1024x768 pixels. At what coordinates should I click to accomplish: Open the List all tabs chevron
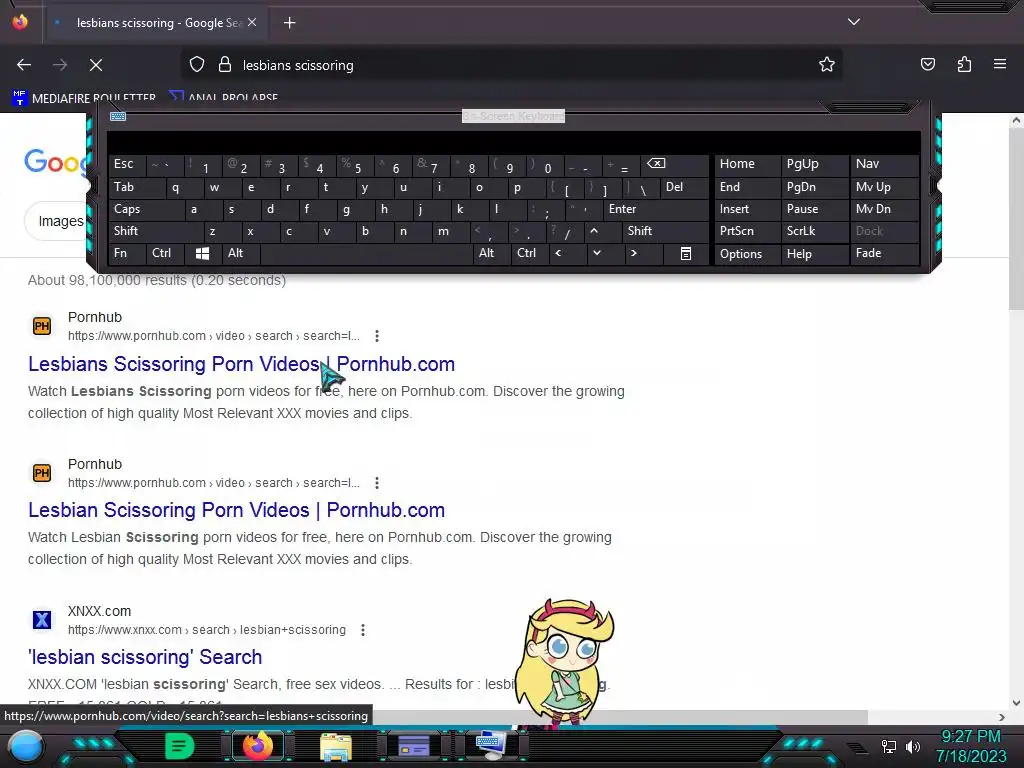pyautogui.click(x=854, y=22)
